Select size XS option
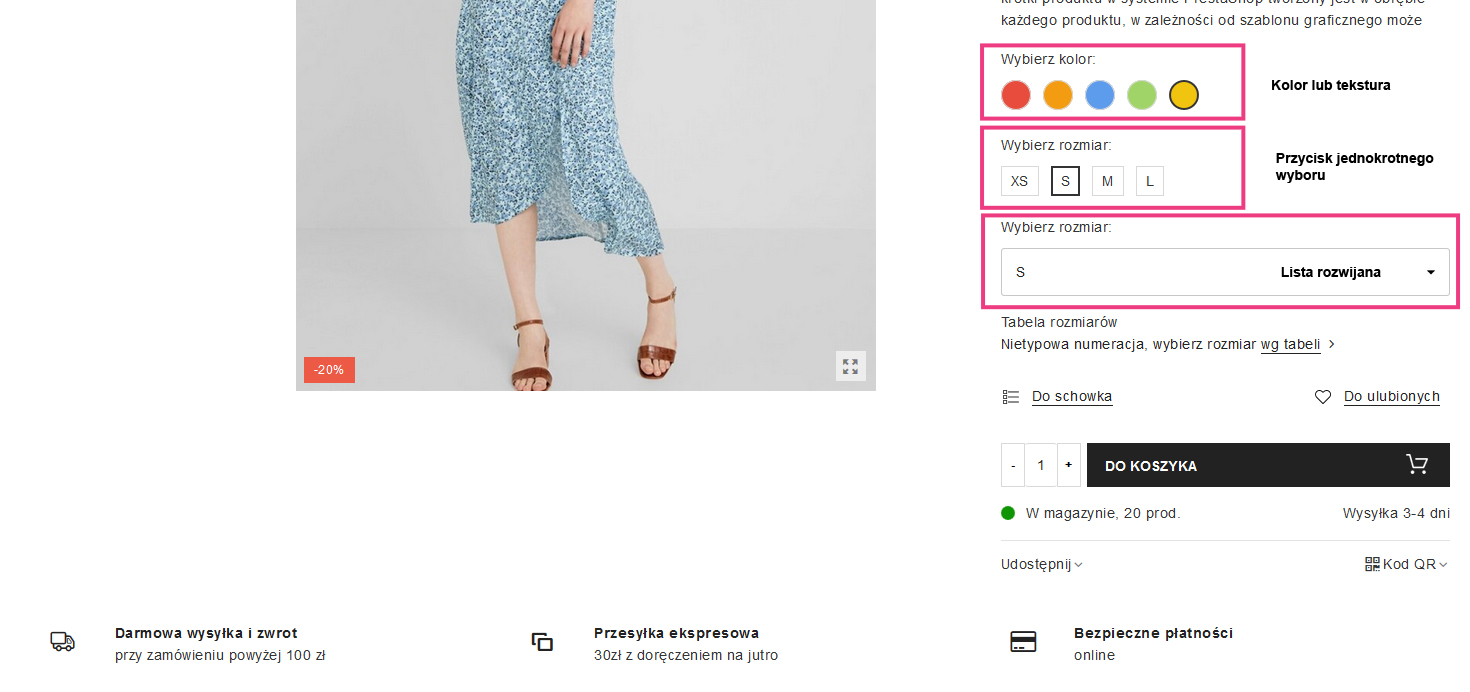1470x692 pixels. tap(1019, 181)
